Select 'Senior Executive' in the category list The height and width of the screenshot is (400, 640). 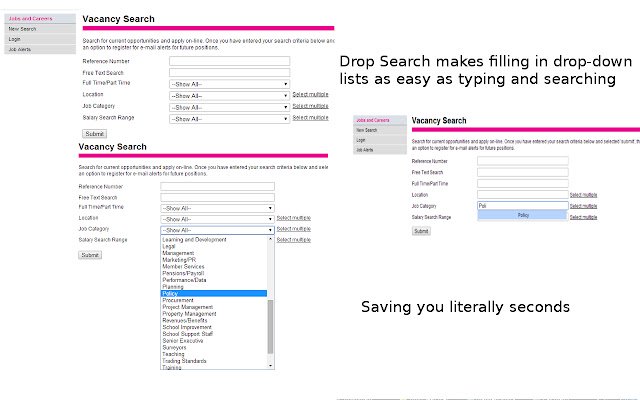(214, 341)
